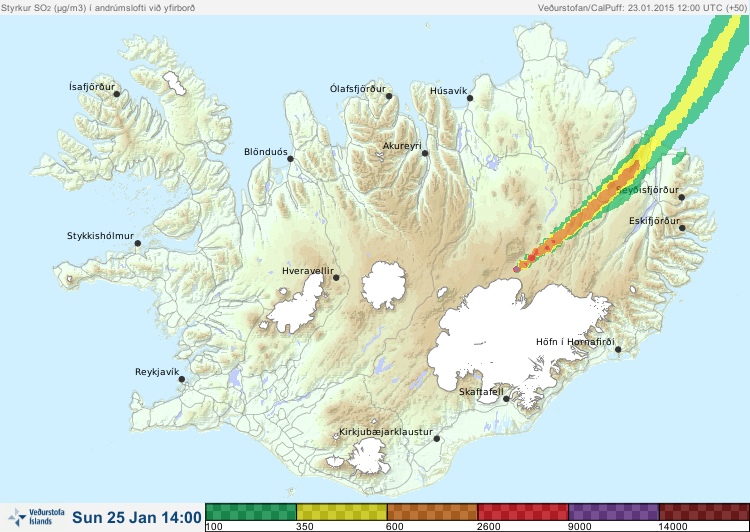Image resolution: width=750 pixels, height=532 pixels.
Task: Click the Skaftafell location dot
Action: (x=506, y=399)
